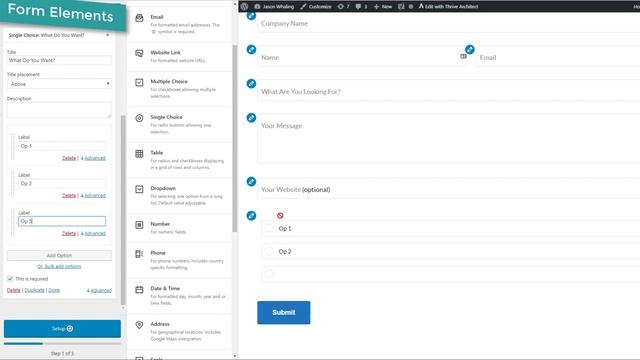Select the Op 2 radio button
This screenshot has width=640, height=360.
[269, 251]
